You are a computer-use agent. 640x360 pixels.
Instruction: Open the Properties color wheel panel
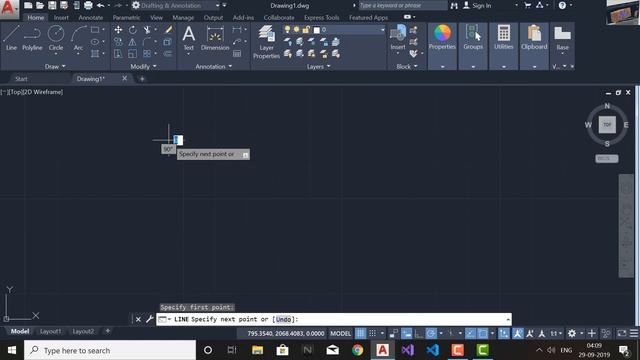point(442,38)
